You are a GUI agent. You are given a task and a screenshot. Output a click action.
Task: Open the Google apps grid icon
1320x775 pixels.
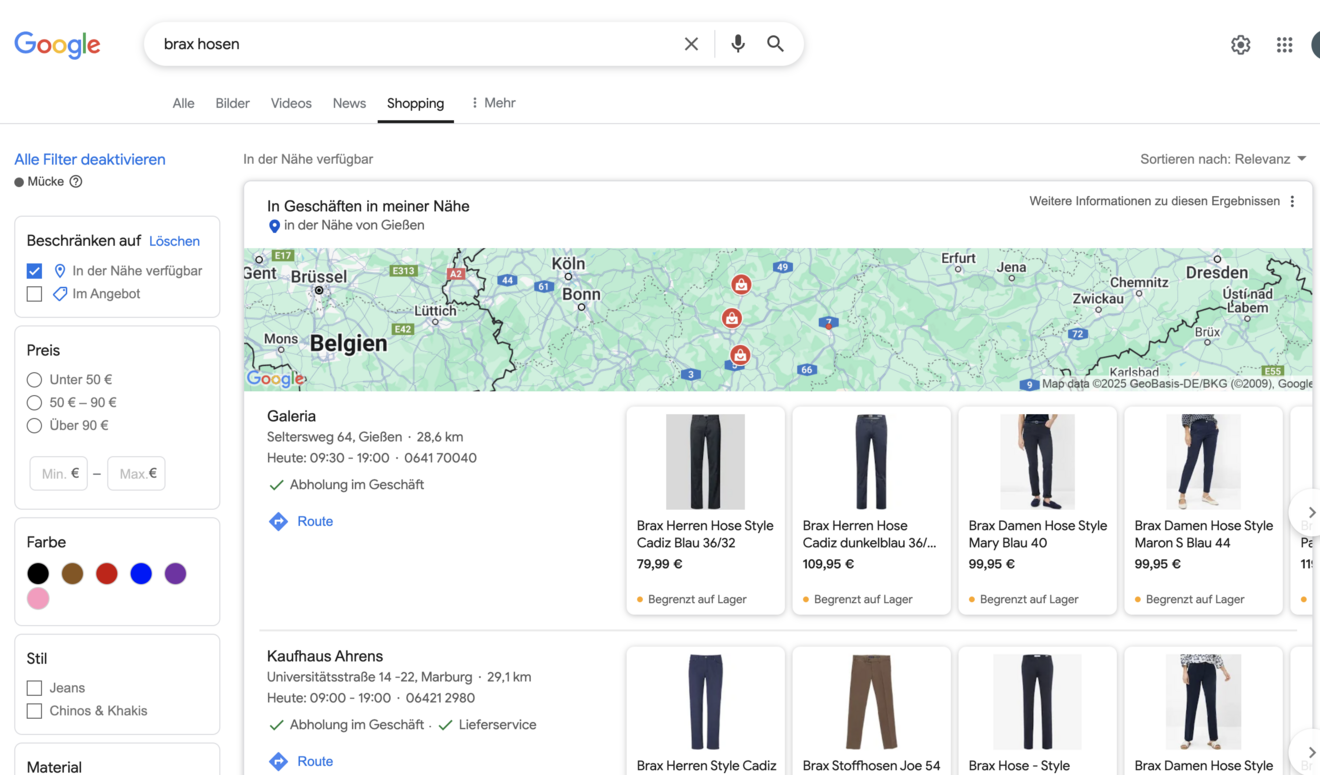(1284, 45)
